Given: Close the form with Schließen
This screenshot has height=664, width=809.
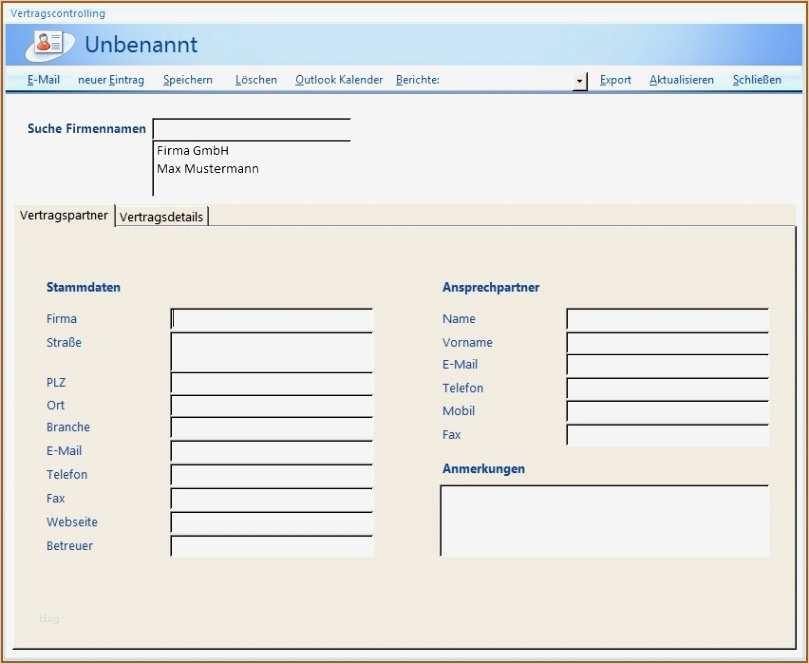Looking at the screenshot, I should point(756,80).
